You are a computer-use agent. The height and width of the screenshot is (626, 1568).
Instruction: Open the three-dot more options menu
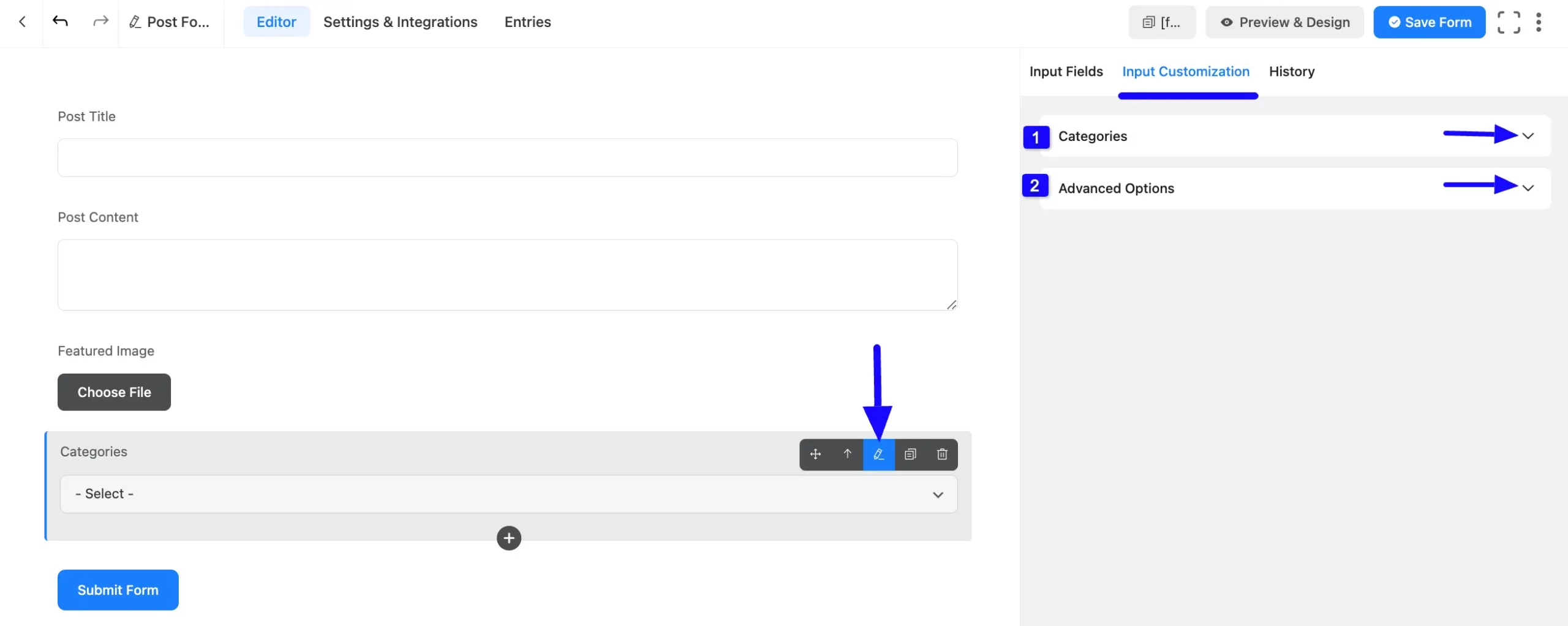click(1539, 22)
